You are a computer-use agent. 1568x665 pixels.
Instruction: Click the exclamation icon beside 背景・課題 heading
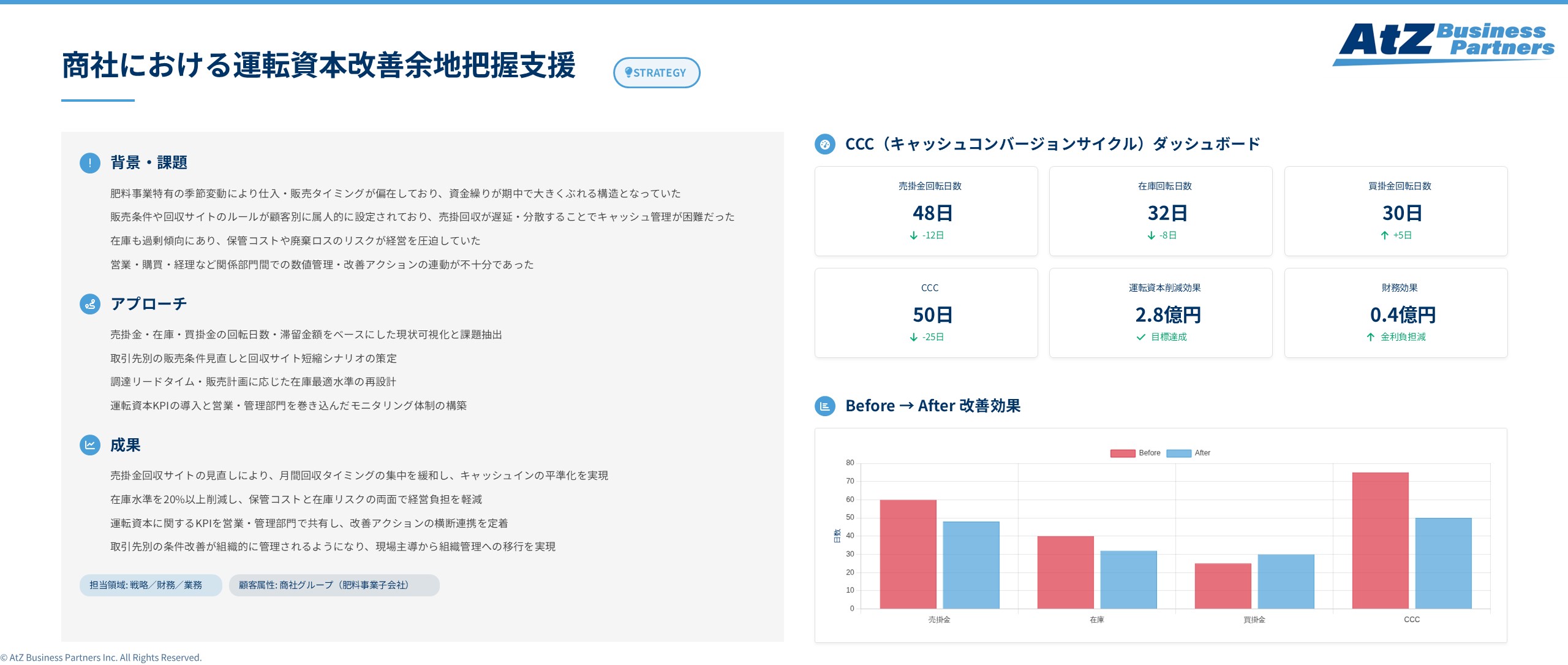coord(89,163)
